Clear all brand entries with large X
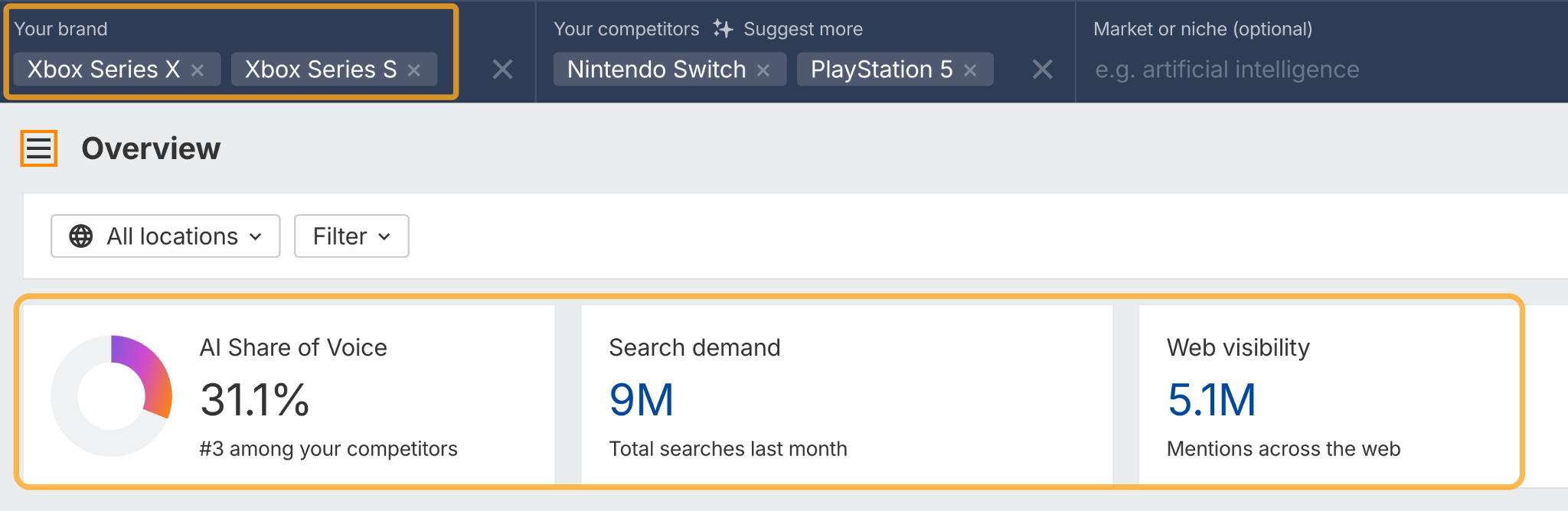1568x511 pixels. [502, 70]
